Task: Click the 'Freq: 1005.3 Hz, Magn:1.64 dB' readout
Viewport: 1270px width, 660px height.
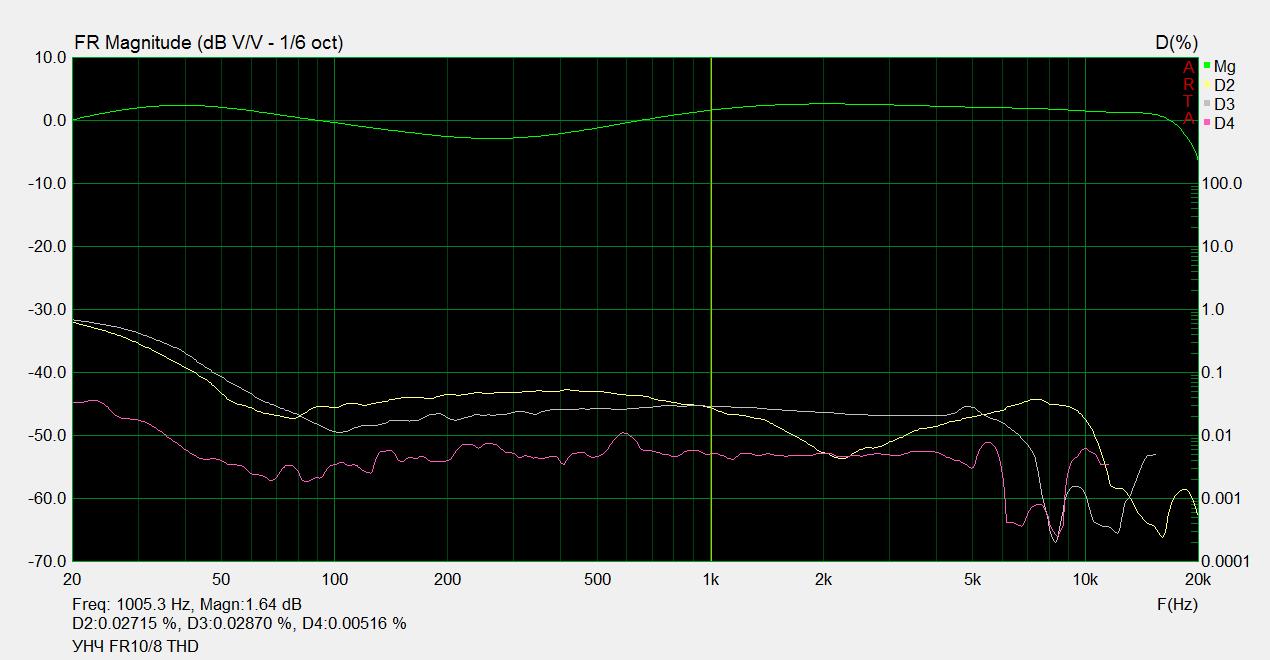Action: click(187, 605)
